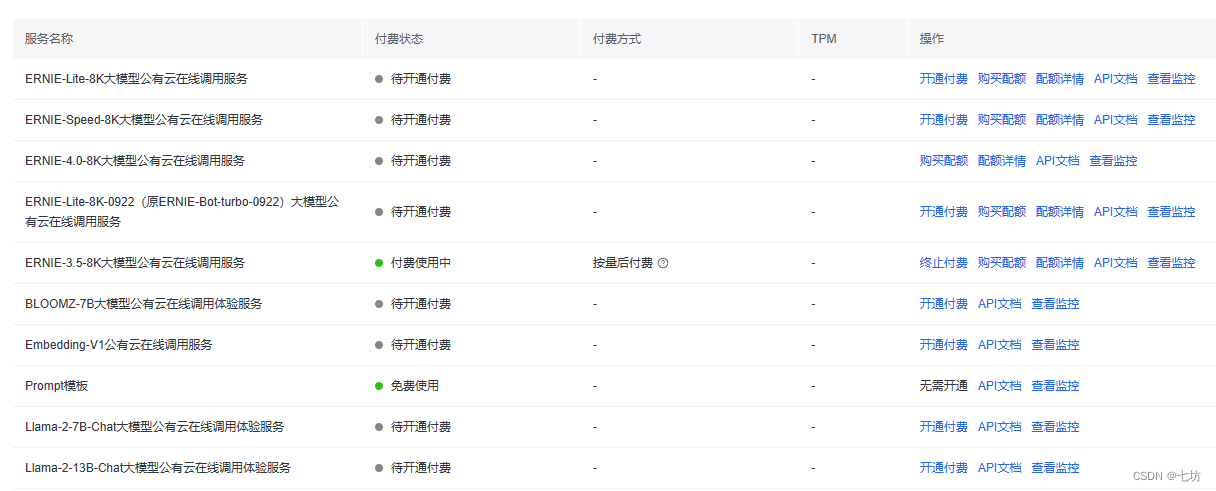Open API文档 for Llama-2-13B-Chat service
1216x491 pixels.
pyautogui.click(x=1000, y=468)
